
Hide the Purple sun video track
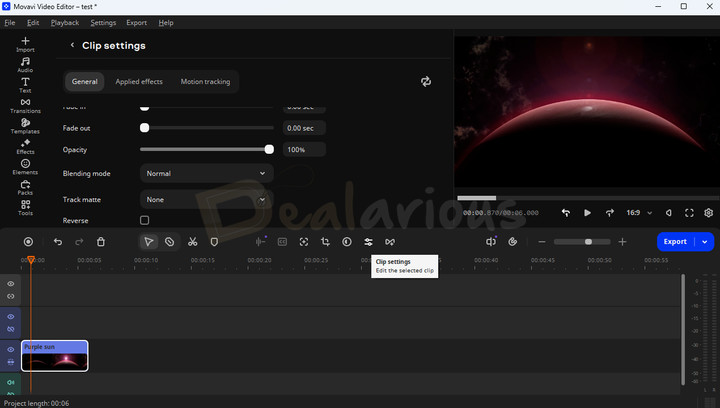coord(11,349)
